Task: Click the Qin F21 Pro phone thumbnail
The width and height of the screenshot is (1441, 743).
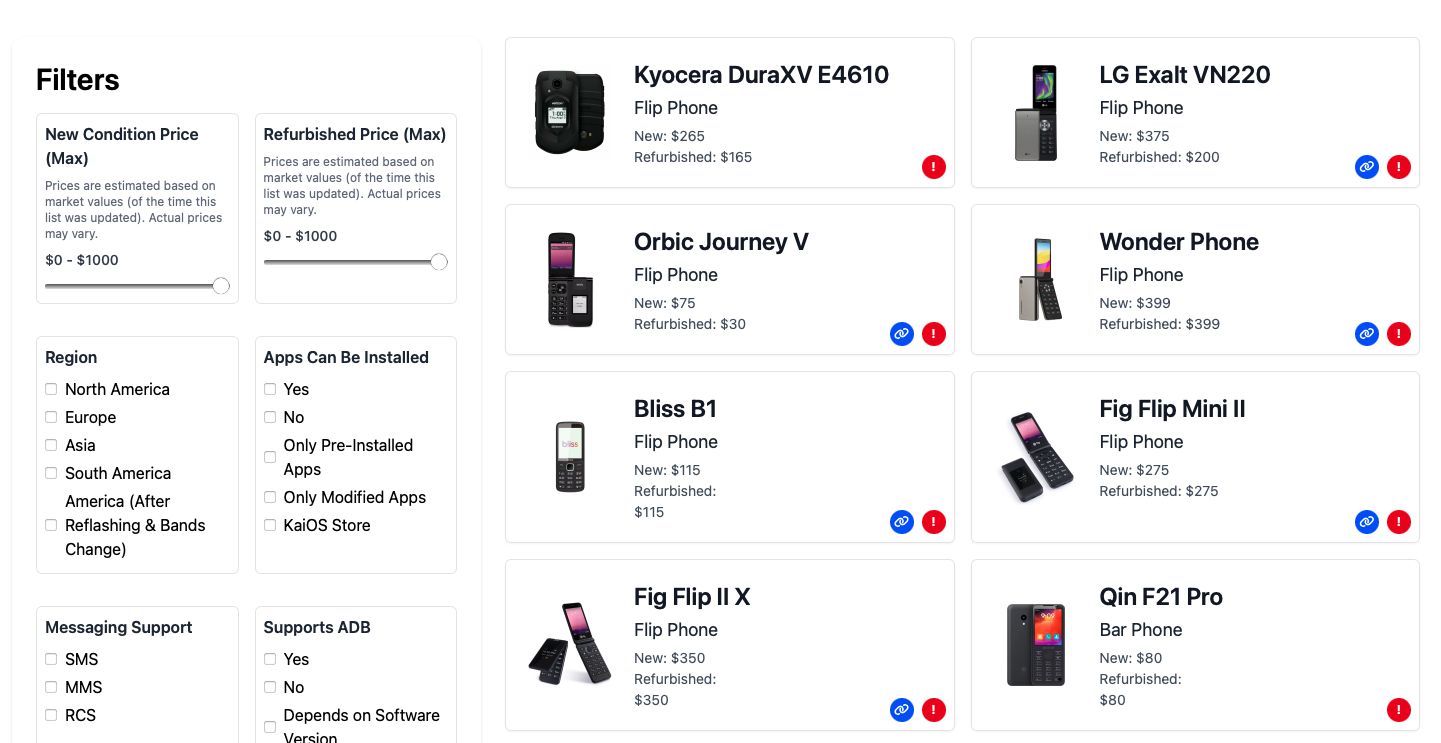Action: (1036, 644)
